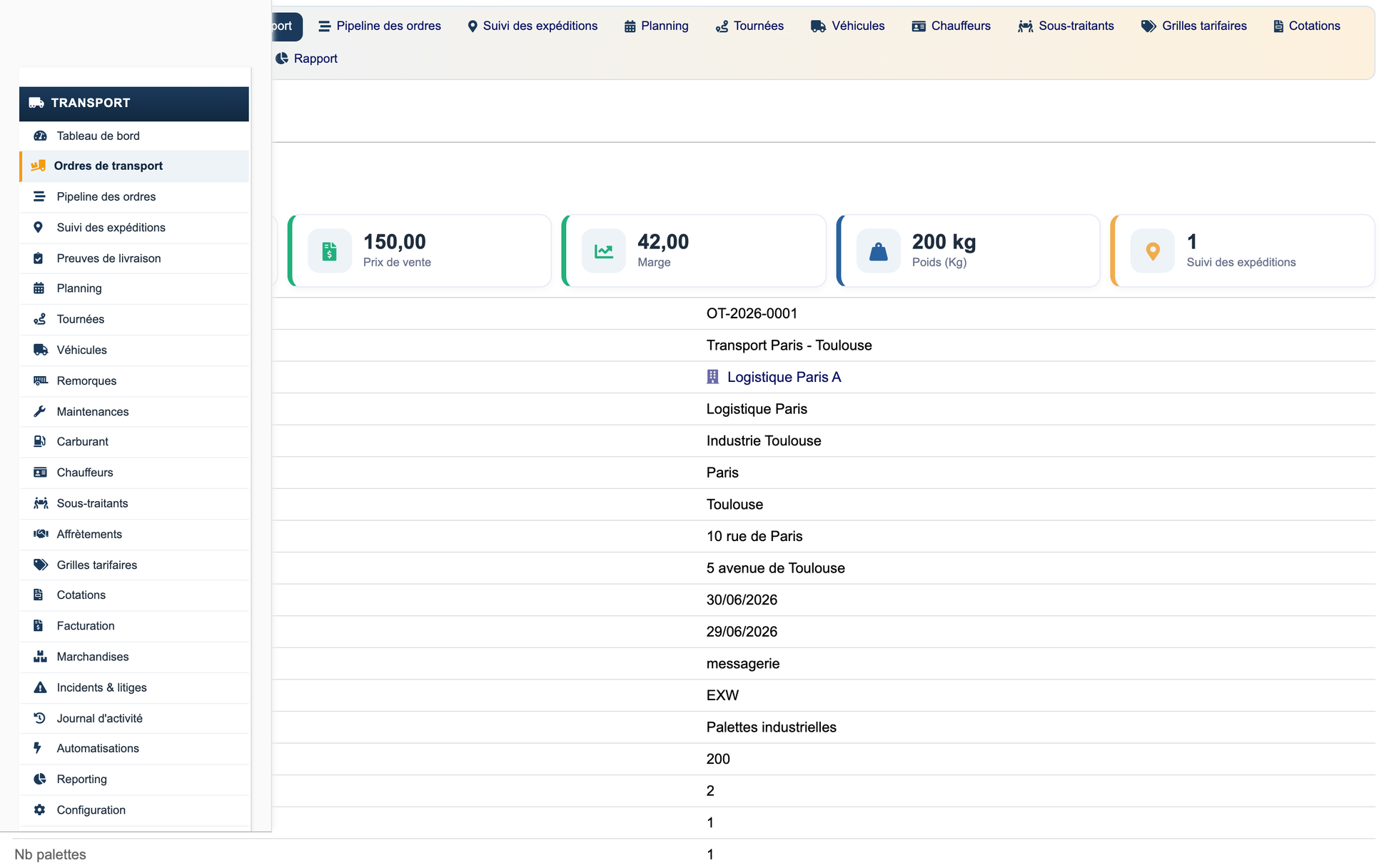Open the Configuration menu entry
Image resolution: width=1389 pixels, height=868 pixels.
pyautogui.click(x=134, y=809)
